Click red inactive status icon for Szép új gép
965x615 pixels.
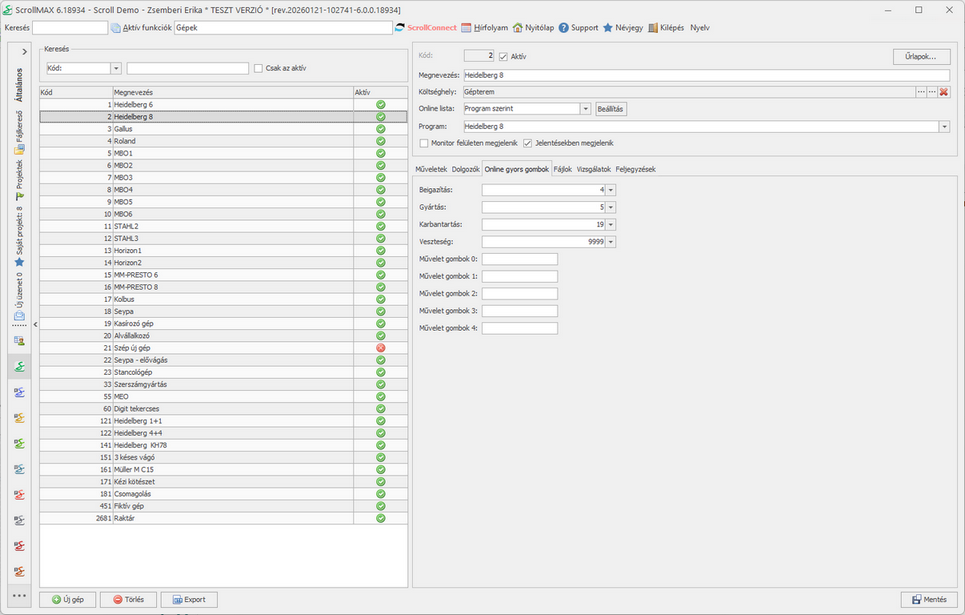380,347
